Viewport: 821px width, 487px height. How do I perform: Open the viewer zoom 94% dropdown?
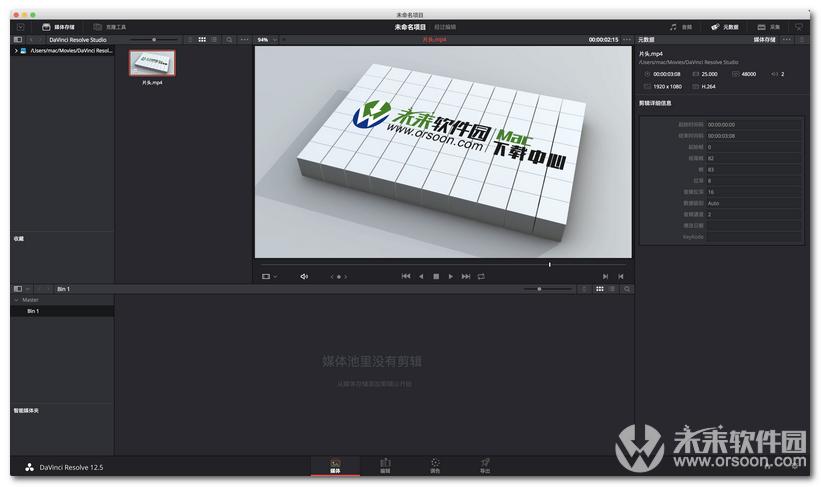[267, 39]
